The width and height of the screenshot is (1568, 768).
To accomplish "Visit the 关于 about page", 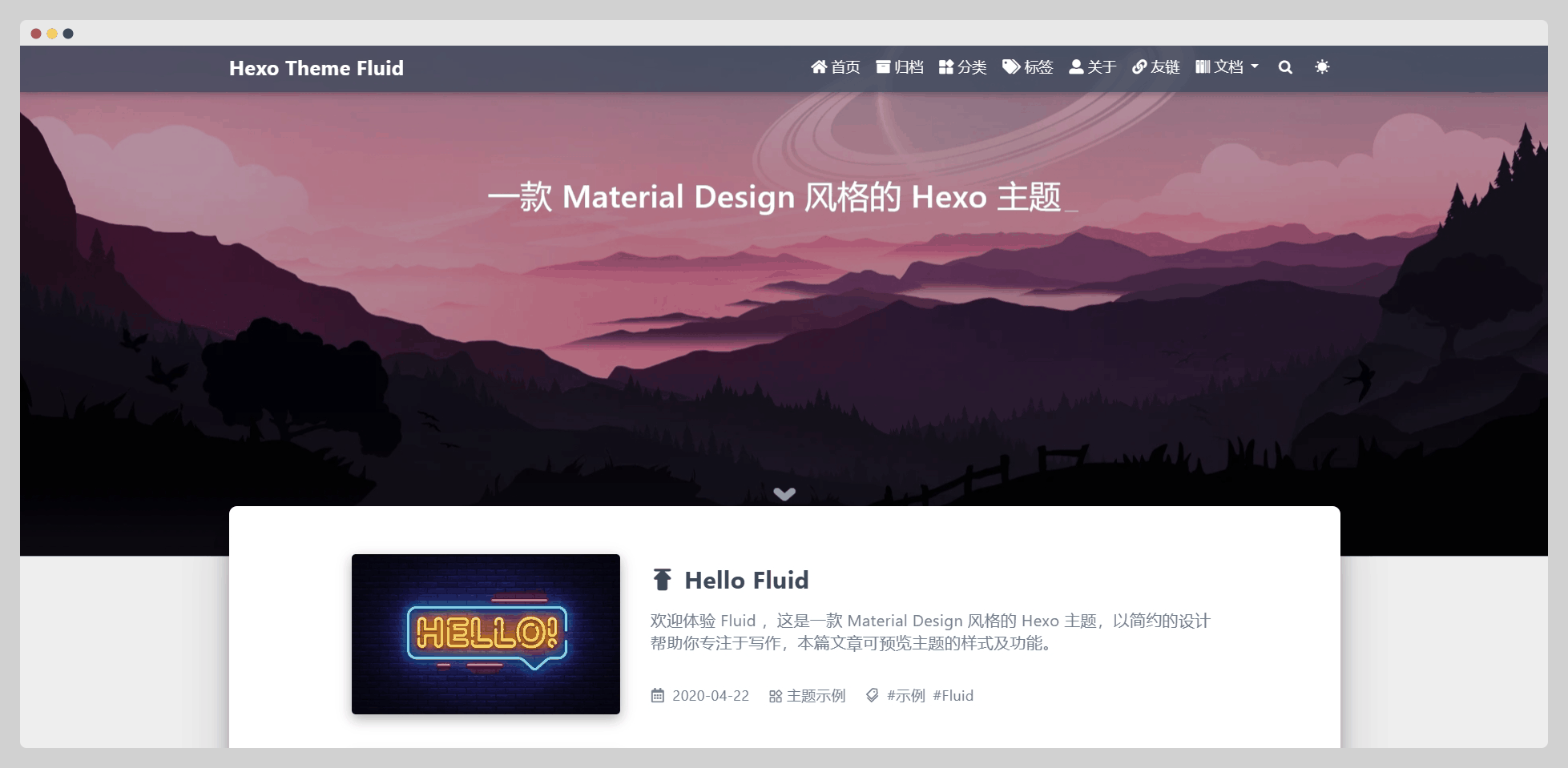I will click(1092, 67).
